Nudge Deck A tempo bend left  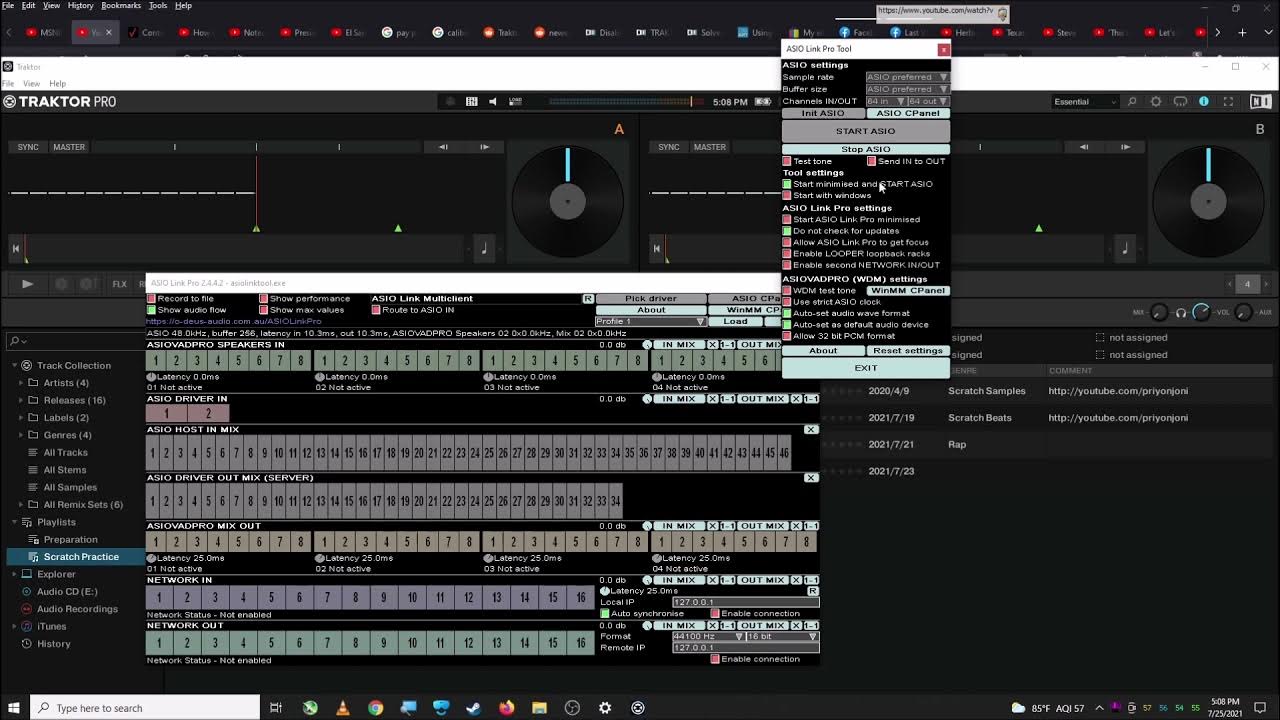coord(443,147)
